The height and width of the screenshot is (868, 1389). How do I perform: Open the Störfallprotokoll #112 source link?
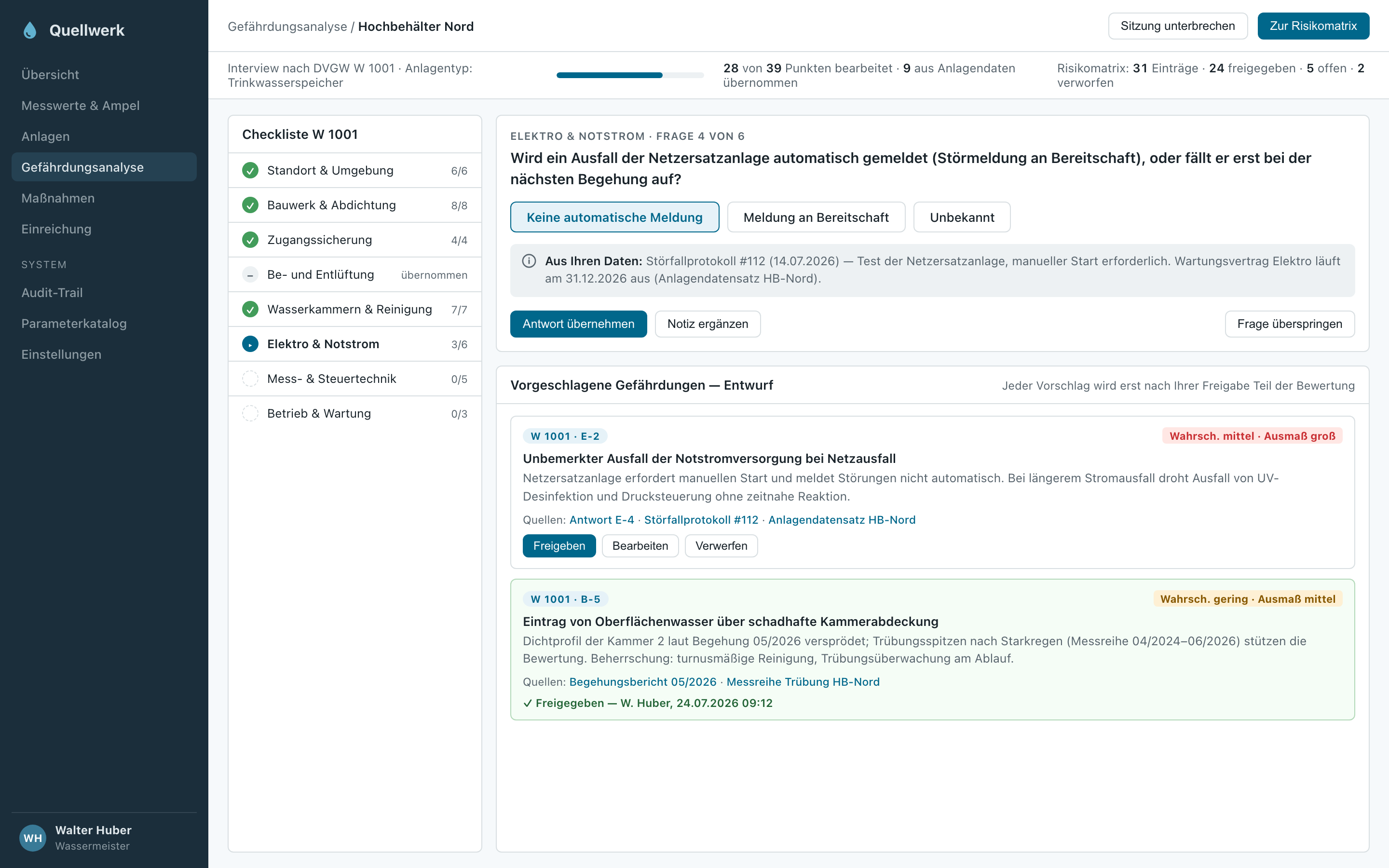pos(701,519)
